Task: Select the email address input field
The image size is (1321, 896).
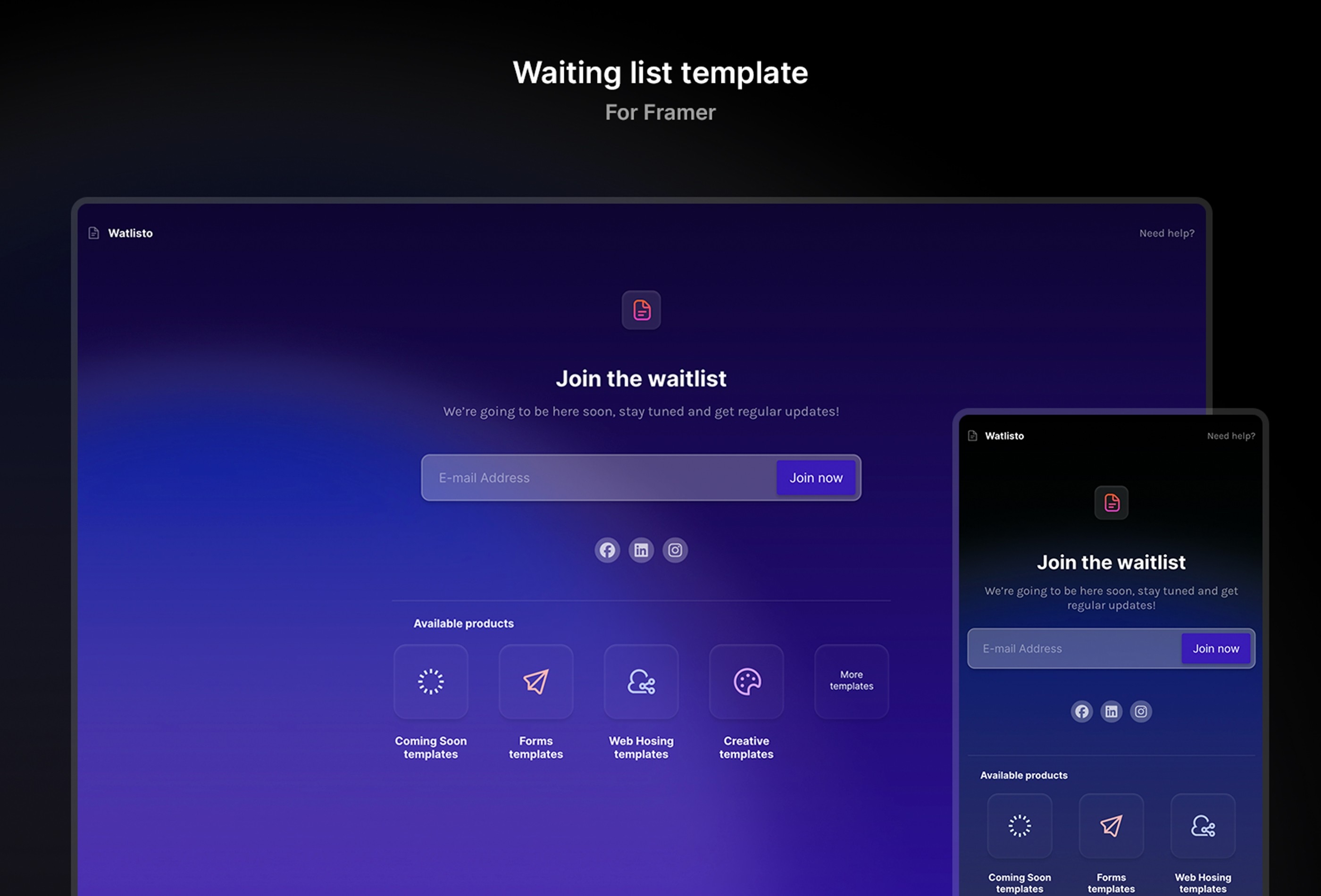Action: 600,477
